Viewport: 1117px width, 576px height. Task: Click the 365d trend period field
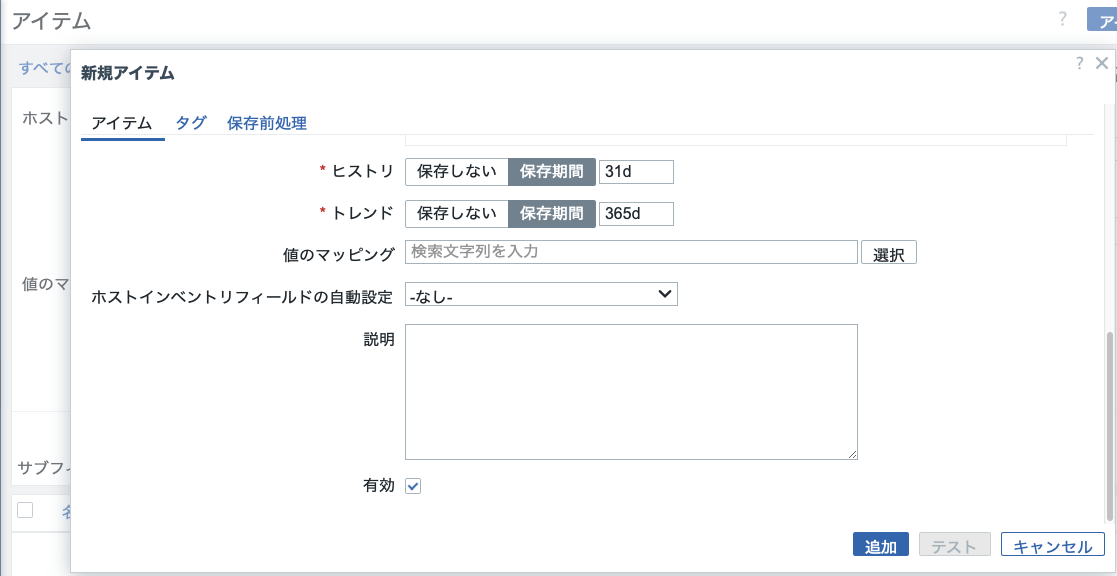pyautogui.click(x=636, y=213)
